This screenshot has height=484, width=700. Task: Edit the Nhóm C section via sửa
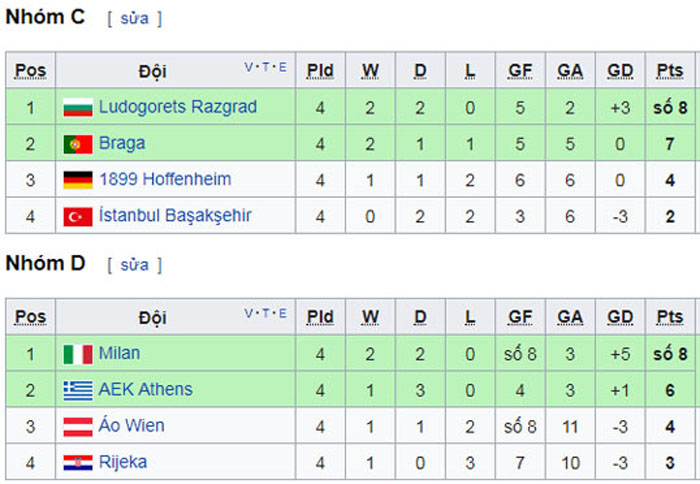[x=134, y=18]
